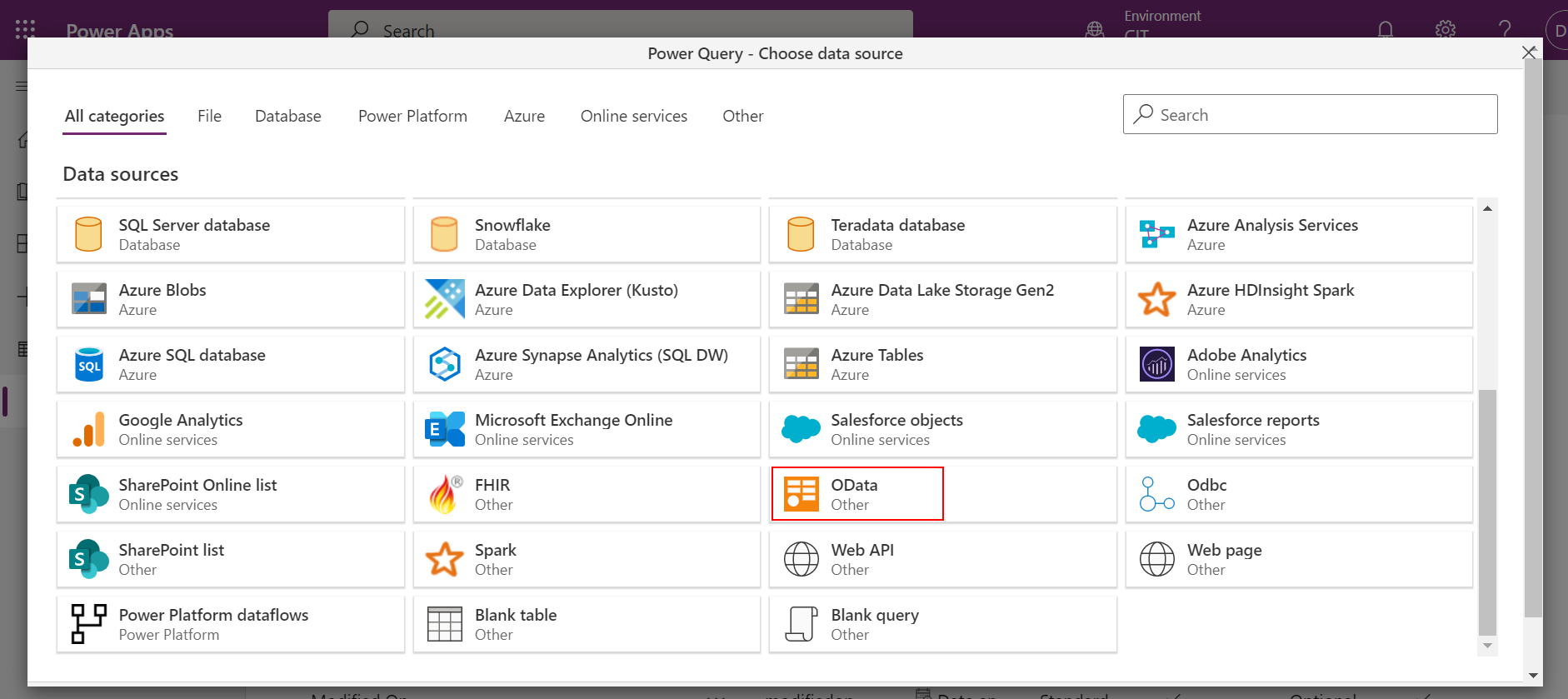Choose Azure Data Explorer (Kusto) icon
The width and height of the screenshot is (1568, 699).
(444, 299)
